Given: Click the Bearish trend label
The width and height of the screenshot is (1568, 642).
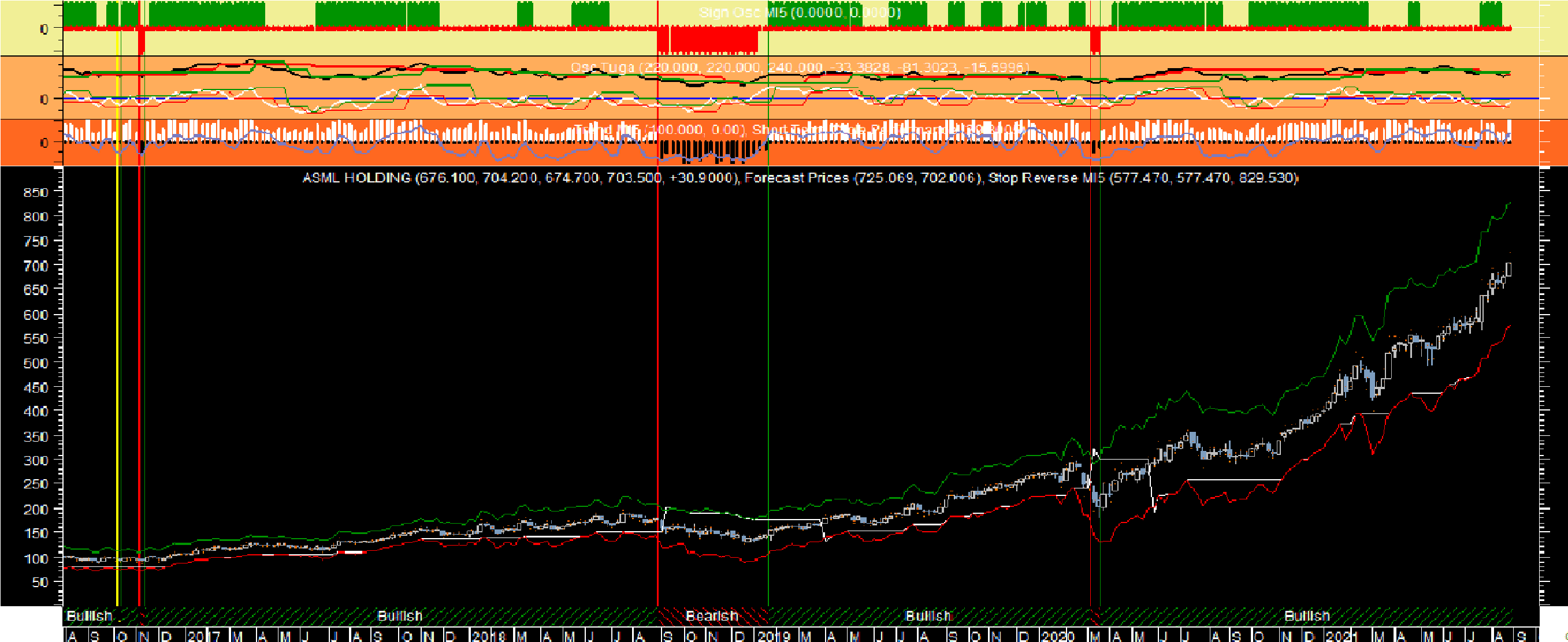Looking at the screenshot, I should (712, 615).
